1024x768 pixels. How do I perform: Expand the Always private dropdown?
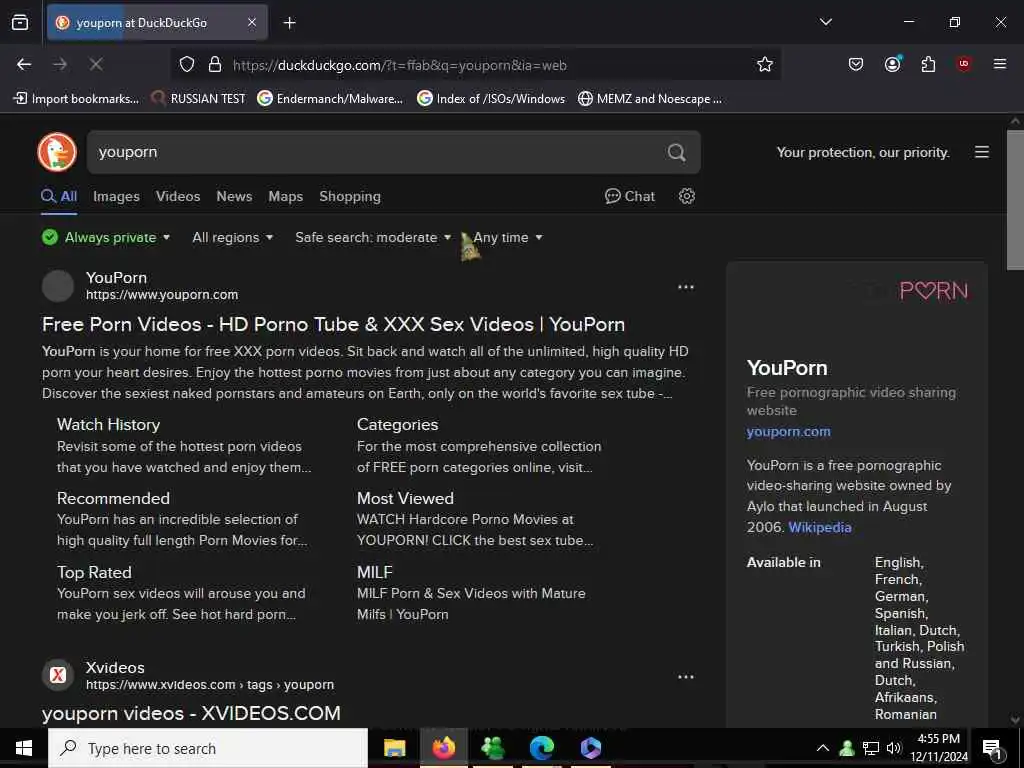[106, 238]
